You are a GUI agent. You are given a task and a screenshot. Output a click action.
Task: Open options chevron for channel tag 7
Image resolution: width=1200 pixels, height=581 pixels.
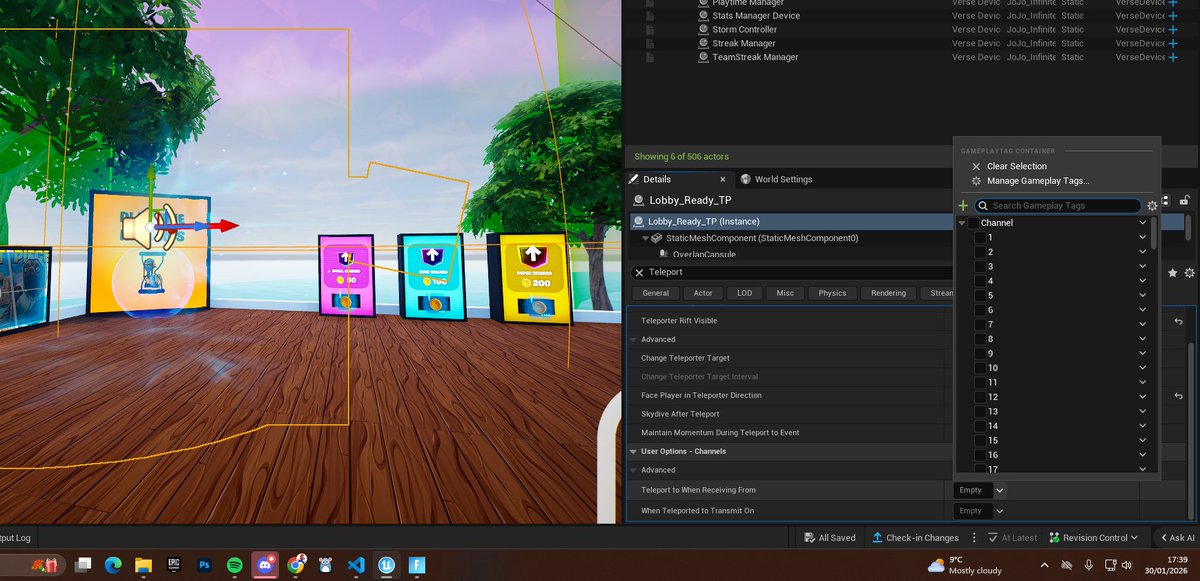point(1143,325)
